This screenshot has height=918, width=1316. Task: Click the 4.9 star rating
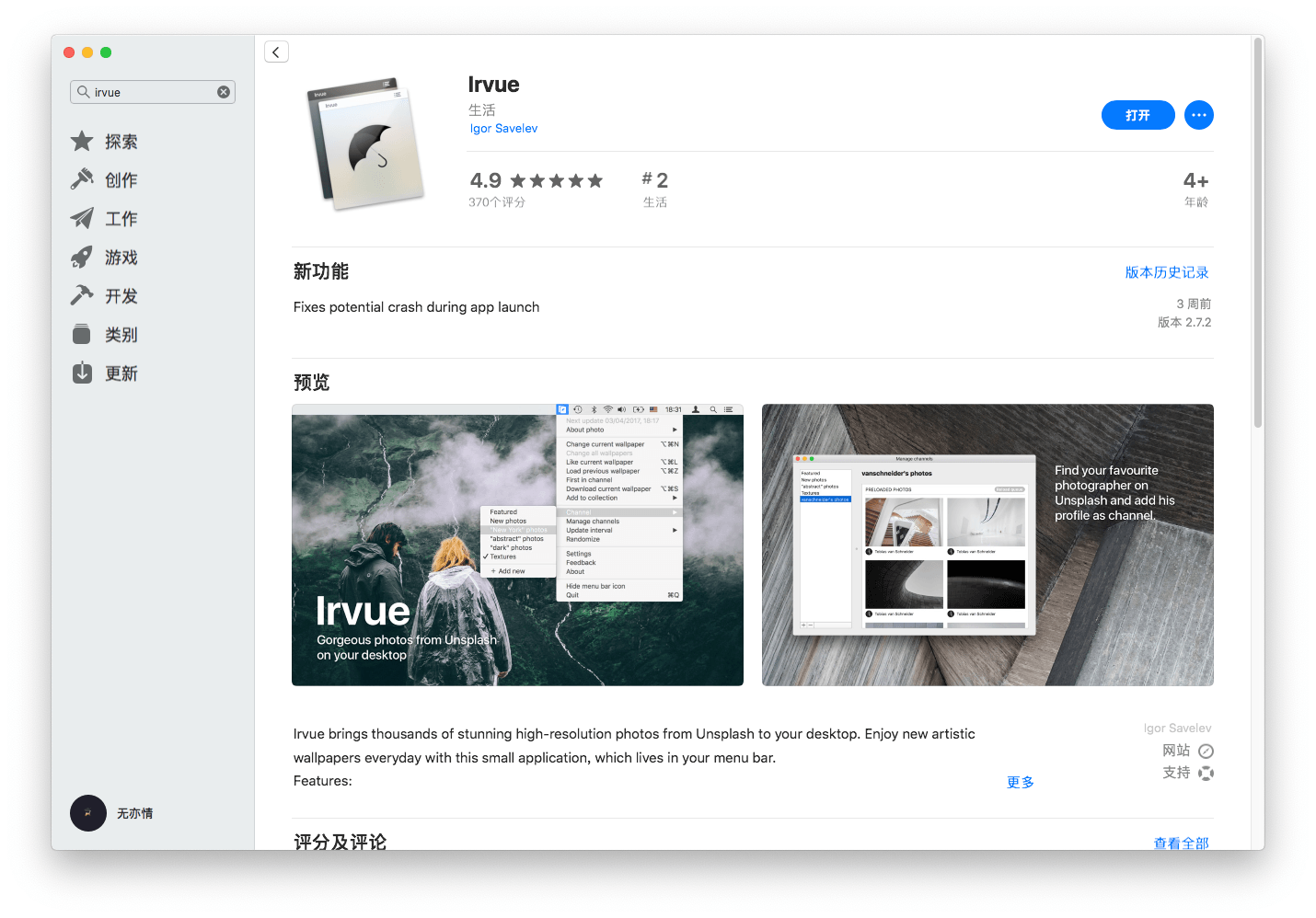coord(537,180)
